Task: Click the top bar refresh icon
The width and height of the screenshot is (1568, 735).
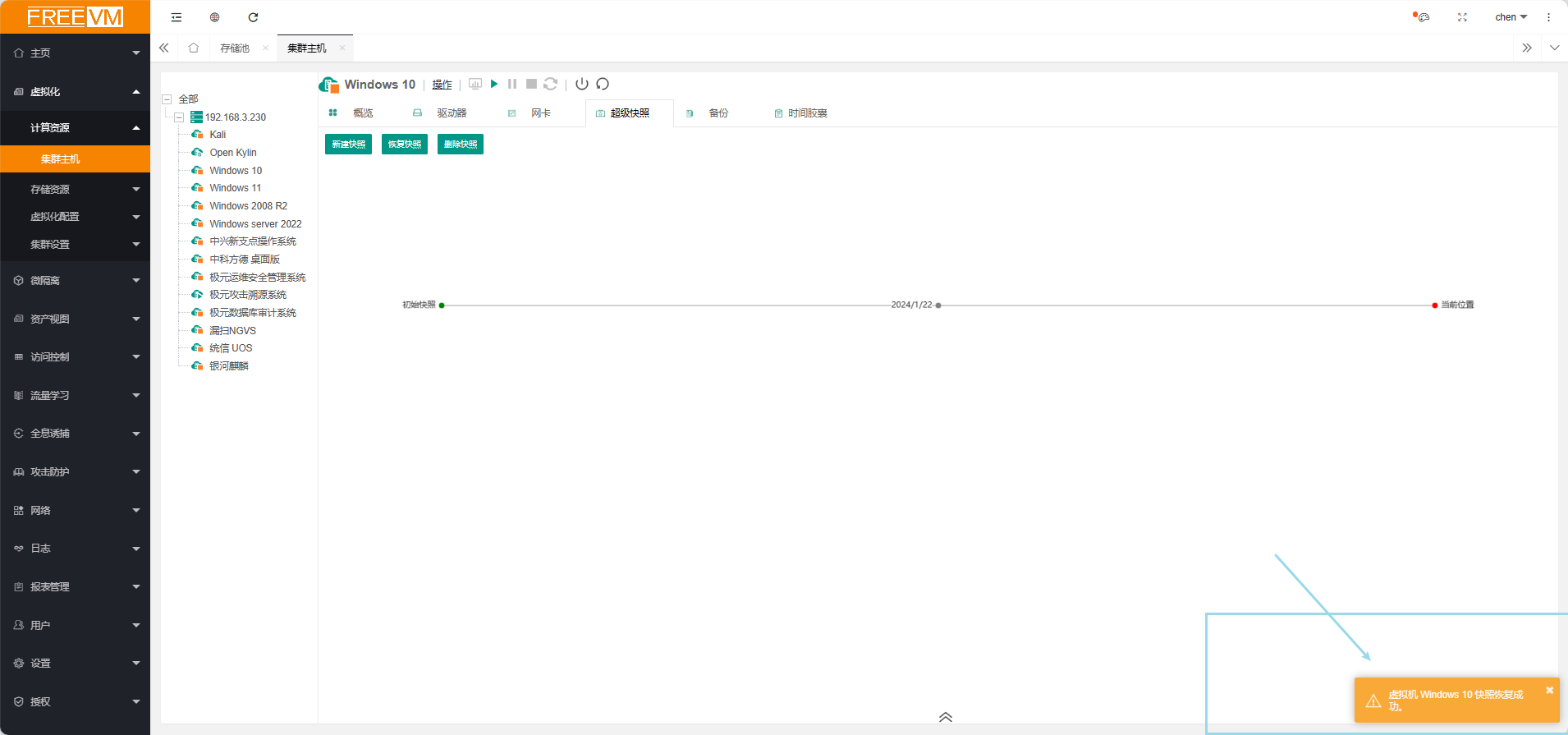Action: (x=253, y=17)
